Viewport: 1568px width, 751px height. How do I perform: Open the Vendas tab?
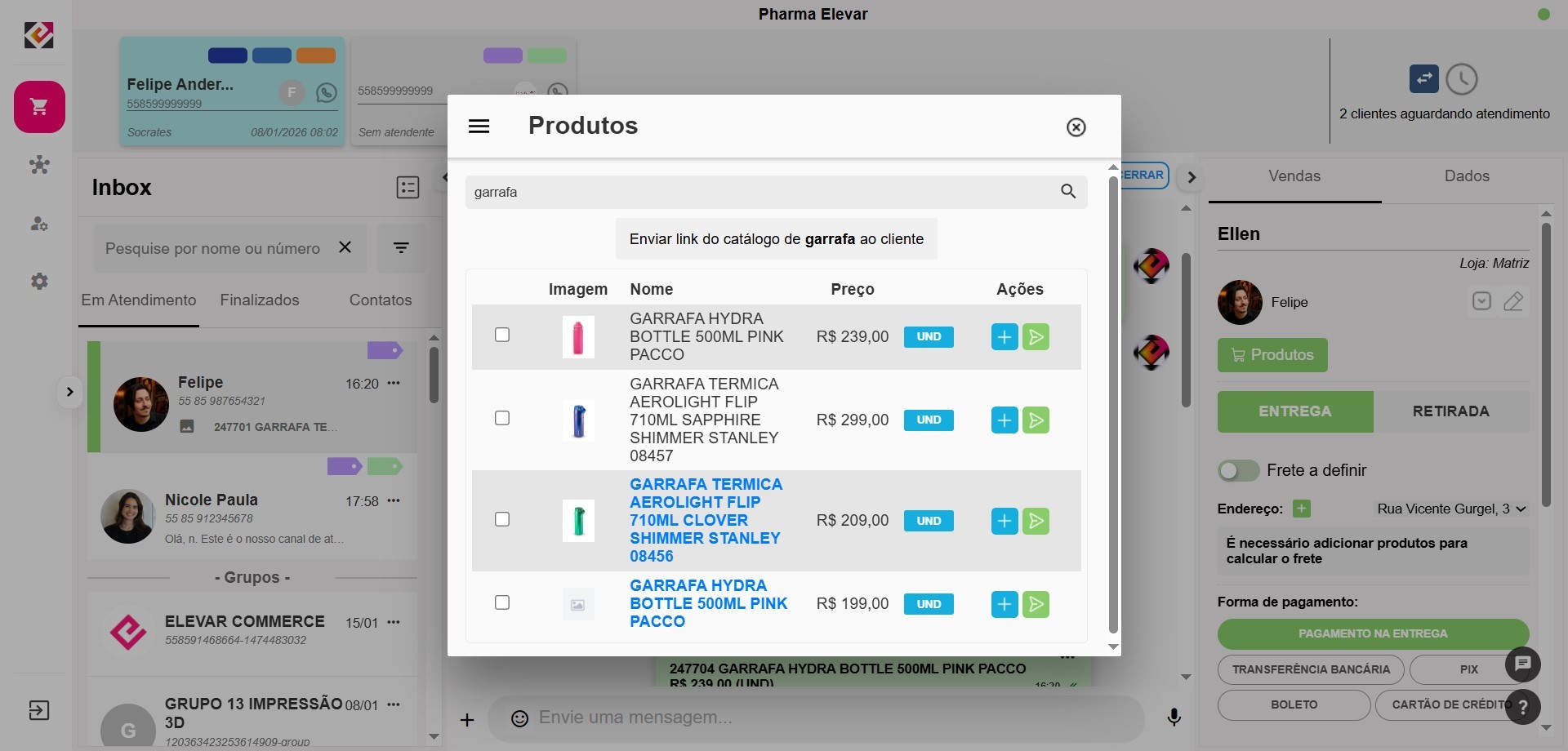(1294, 176)
